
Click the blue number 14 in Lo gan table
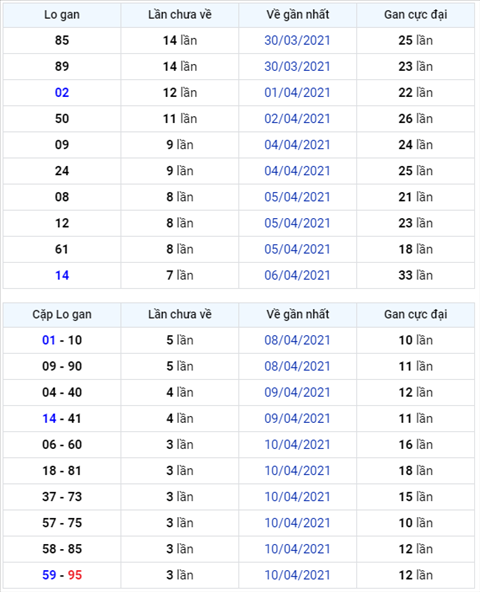[62, 275]
